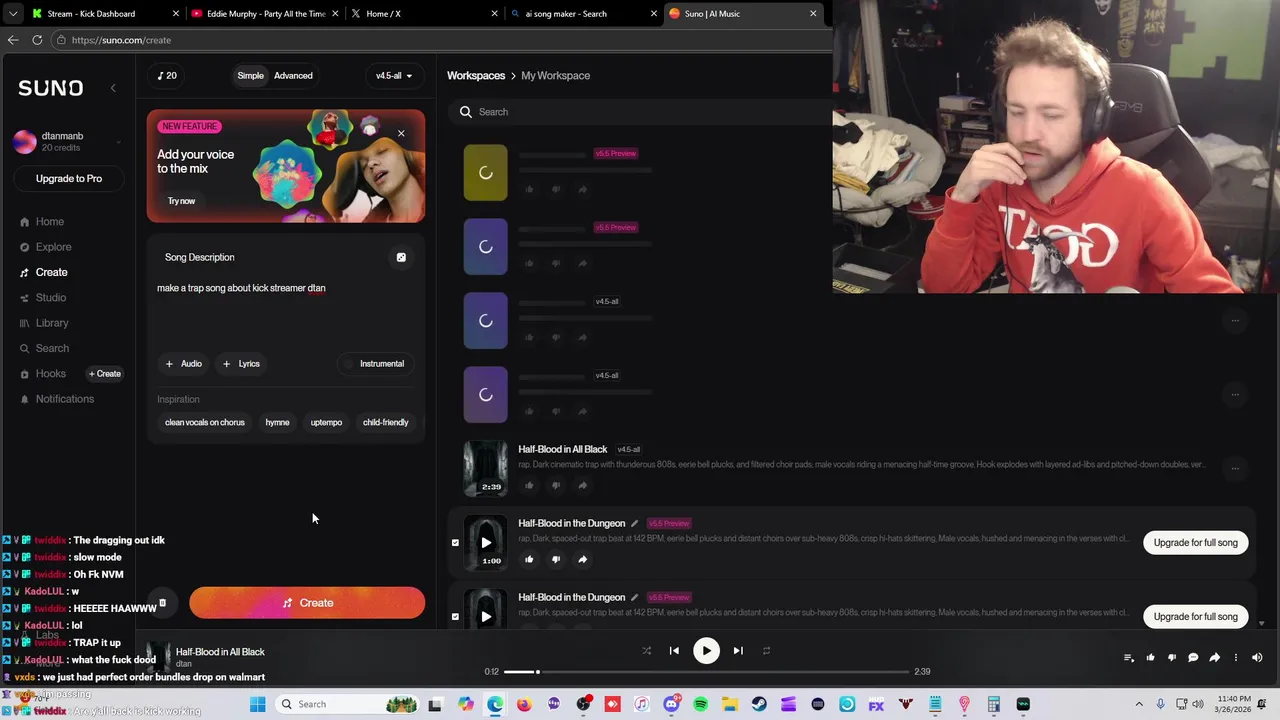Click the Song Description randomize icon

(x=401, y=257)
